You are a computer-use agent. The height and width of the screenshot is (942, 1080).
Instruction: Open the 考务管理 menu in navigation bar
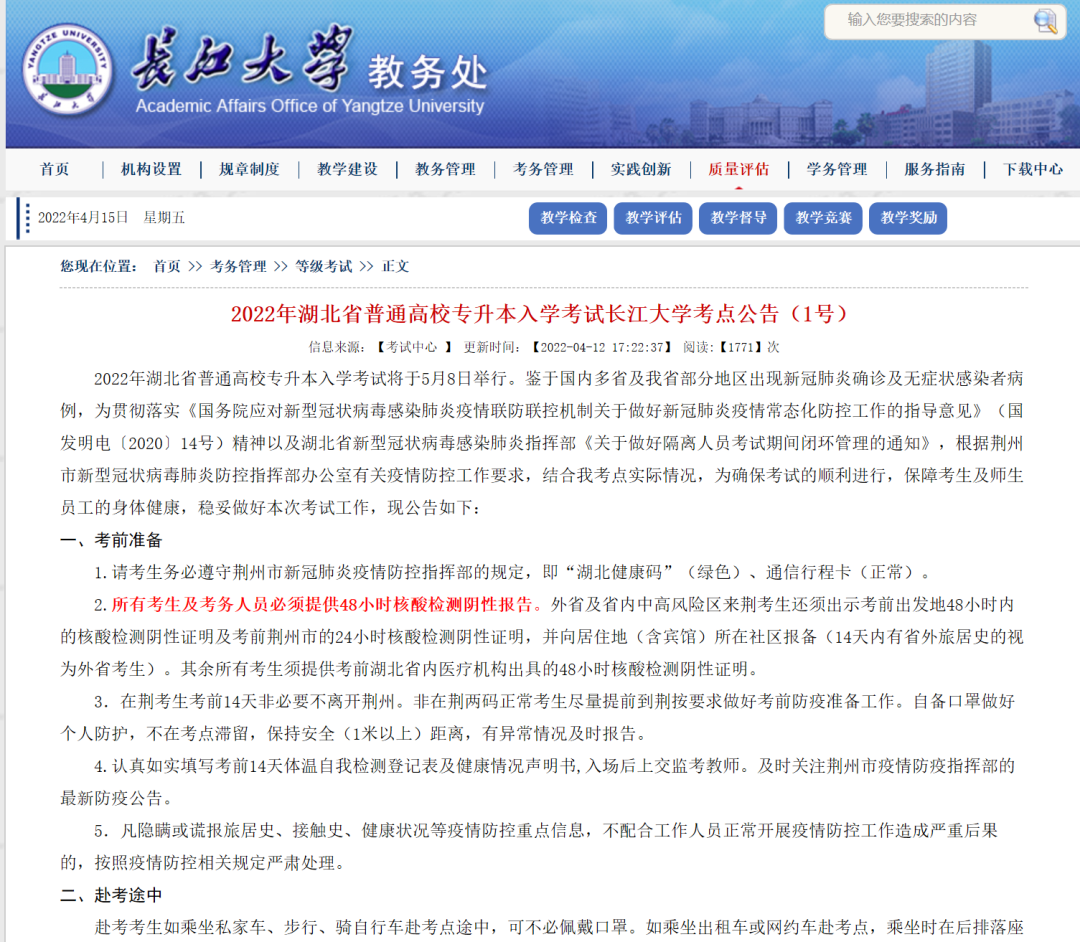click(x=543, y=169)
